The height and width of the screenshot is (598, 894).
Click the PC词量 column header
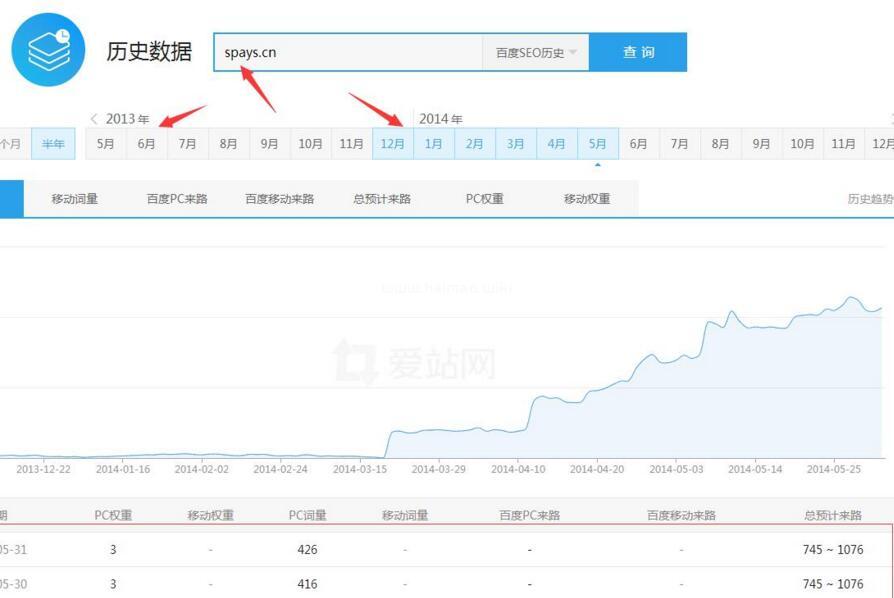click(x=307, y=516)
